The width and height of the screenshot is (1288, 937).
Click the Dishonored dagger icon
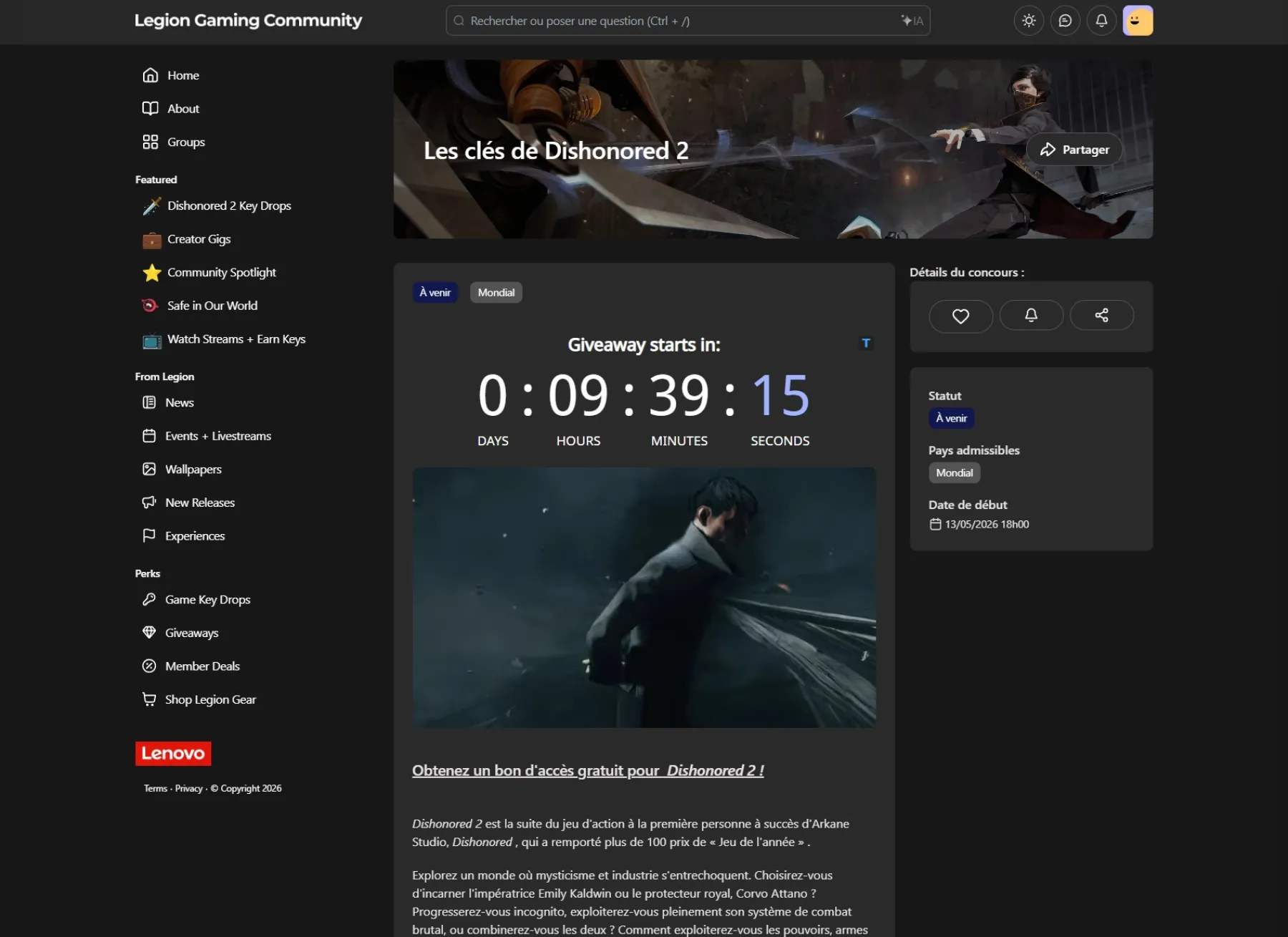click(152, 206)
